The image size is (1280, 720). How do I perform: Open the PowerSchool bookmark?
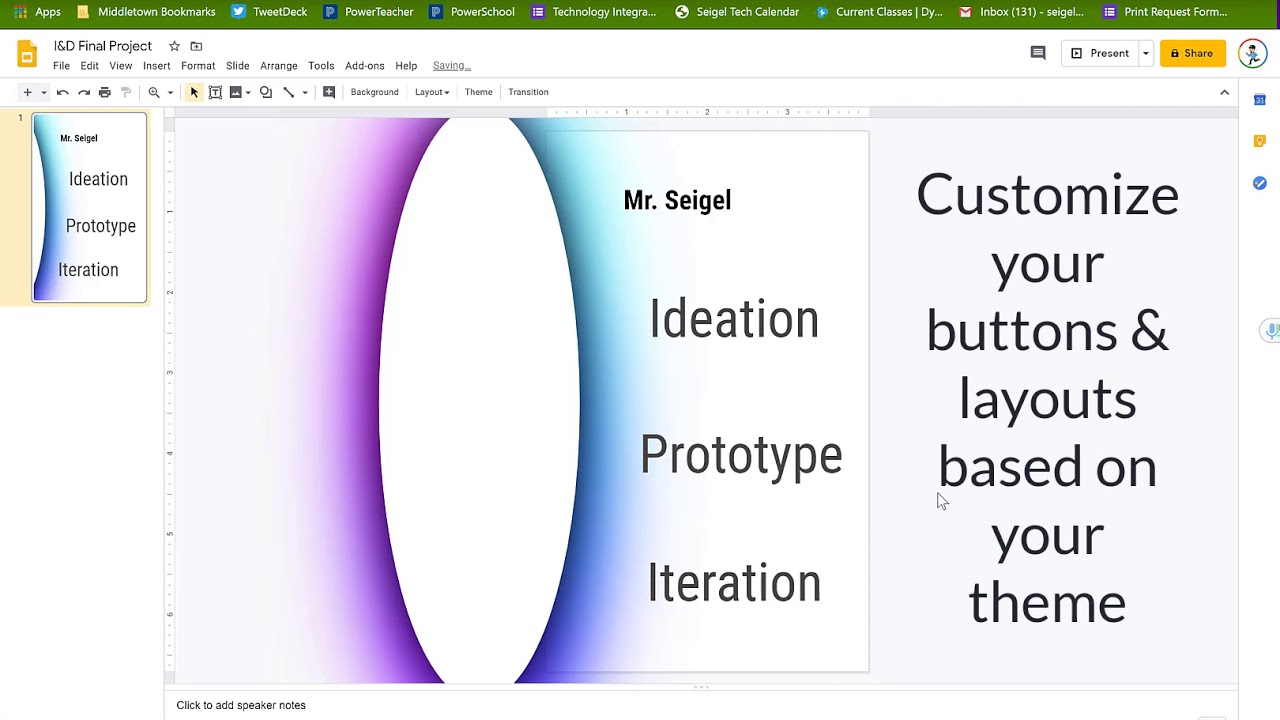(471, 12)
